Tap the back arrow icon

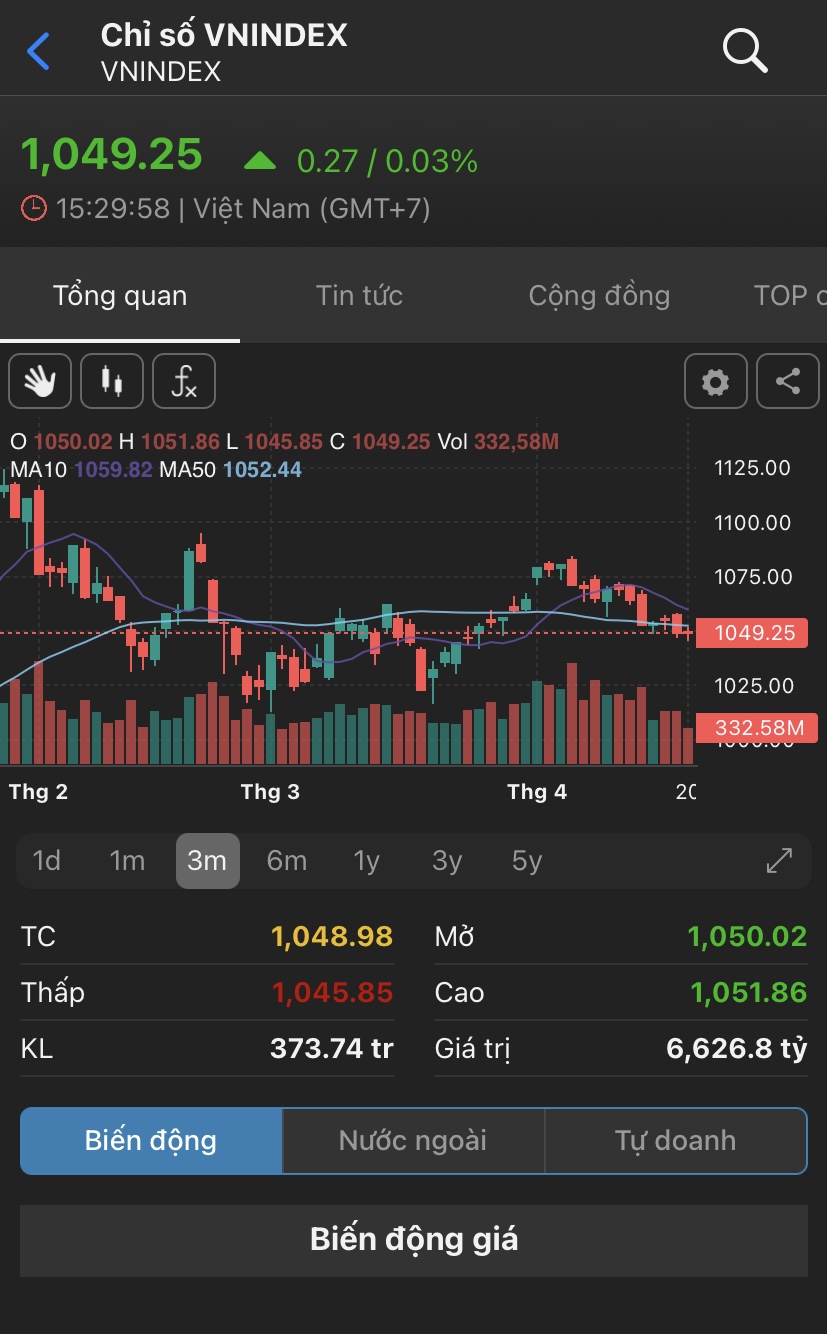click(x=39, y=51)
